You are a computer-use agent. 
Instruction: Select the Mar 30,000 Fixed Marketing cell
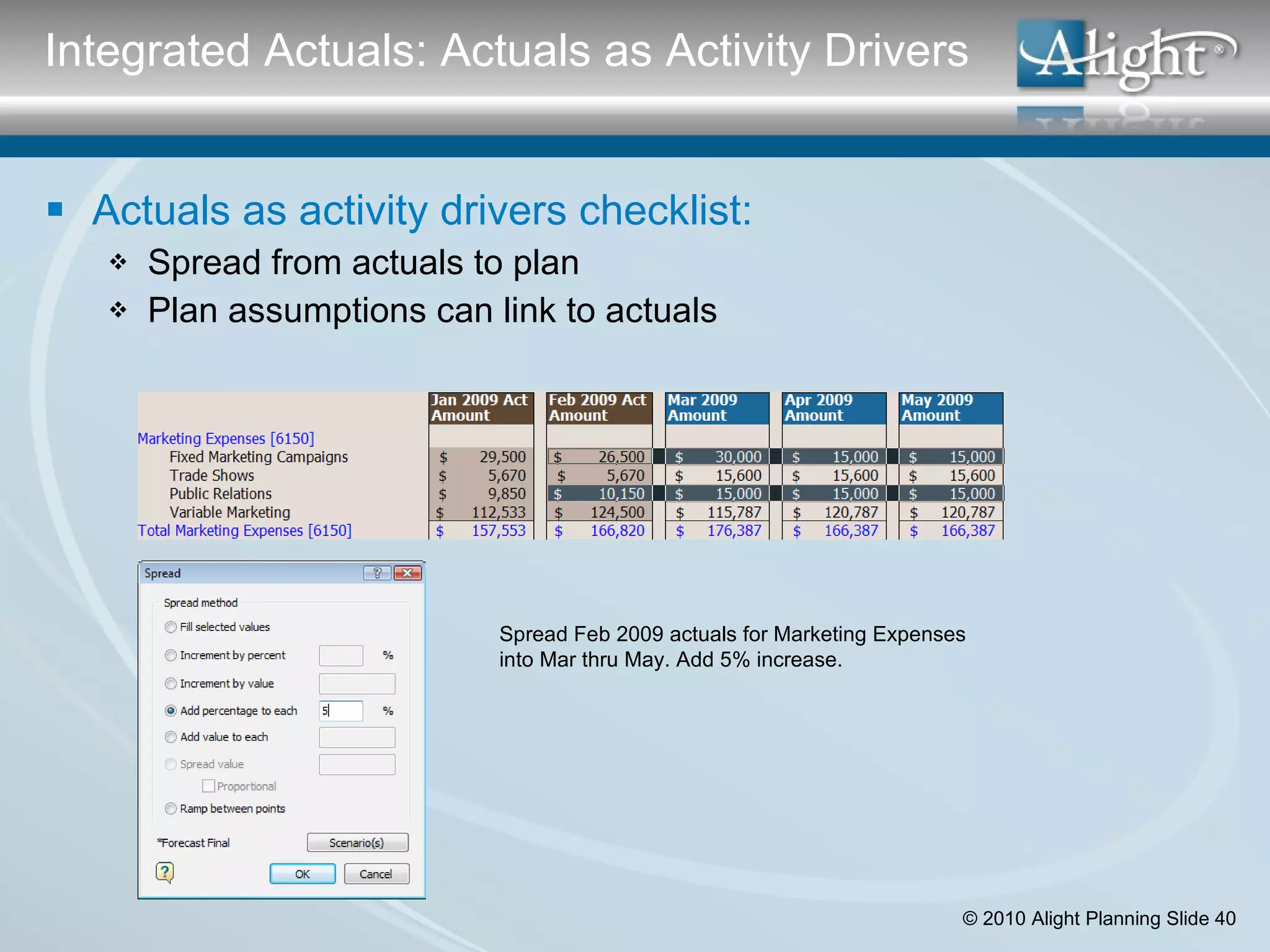717,457
